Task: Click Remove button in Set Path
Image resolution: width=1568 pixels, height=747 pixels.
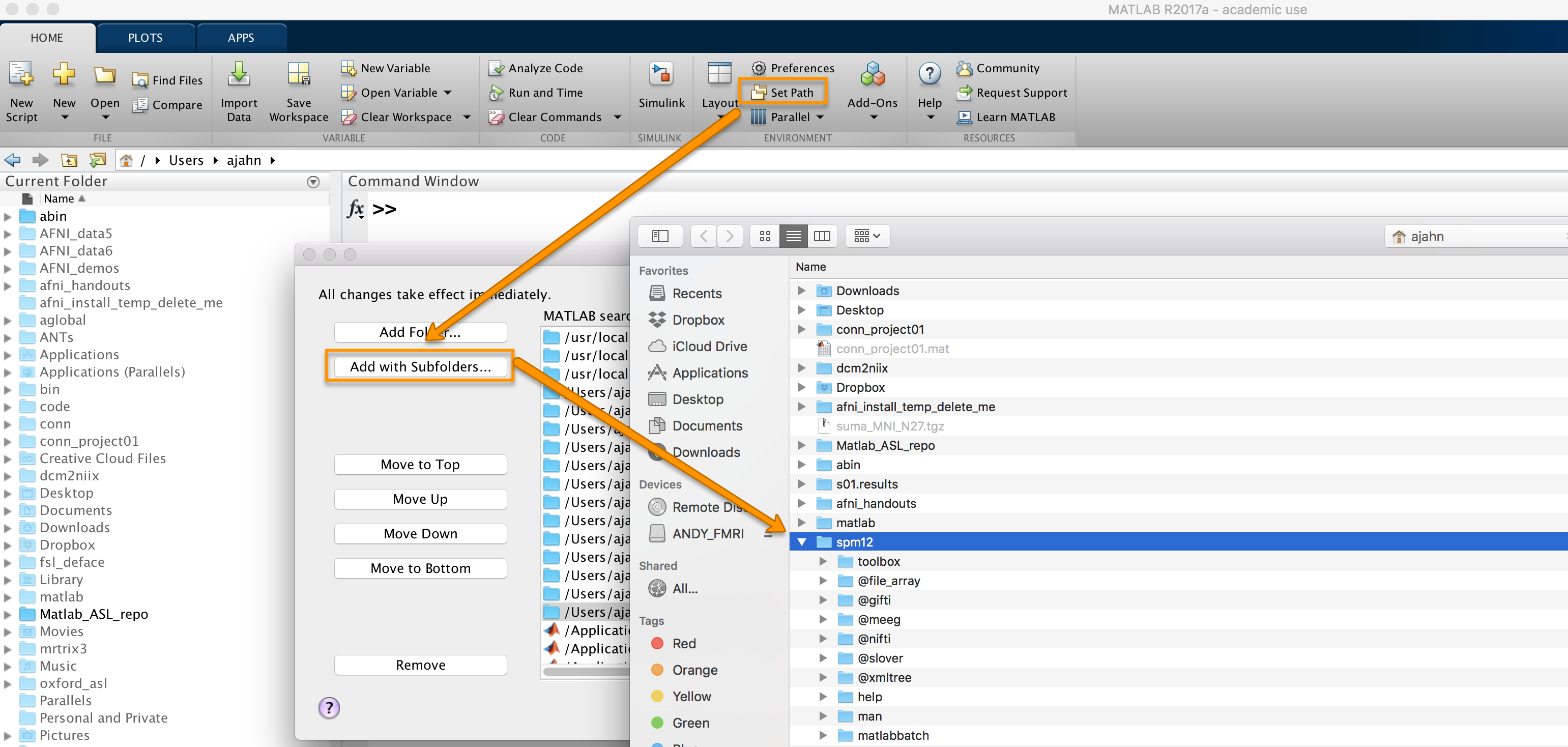Action: tap(420, 665)
